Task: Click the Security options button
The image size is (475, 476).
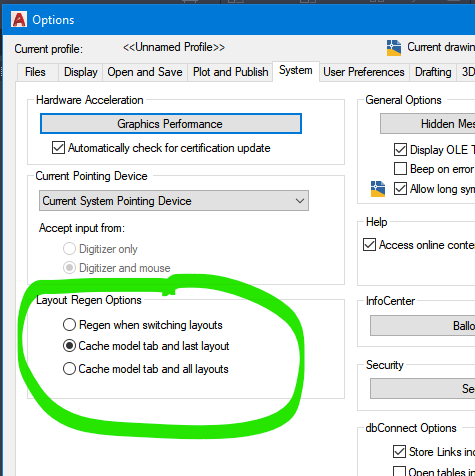Action: (423, 388)
